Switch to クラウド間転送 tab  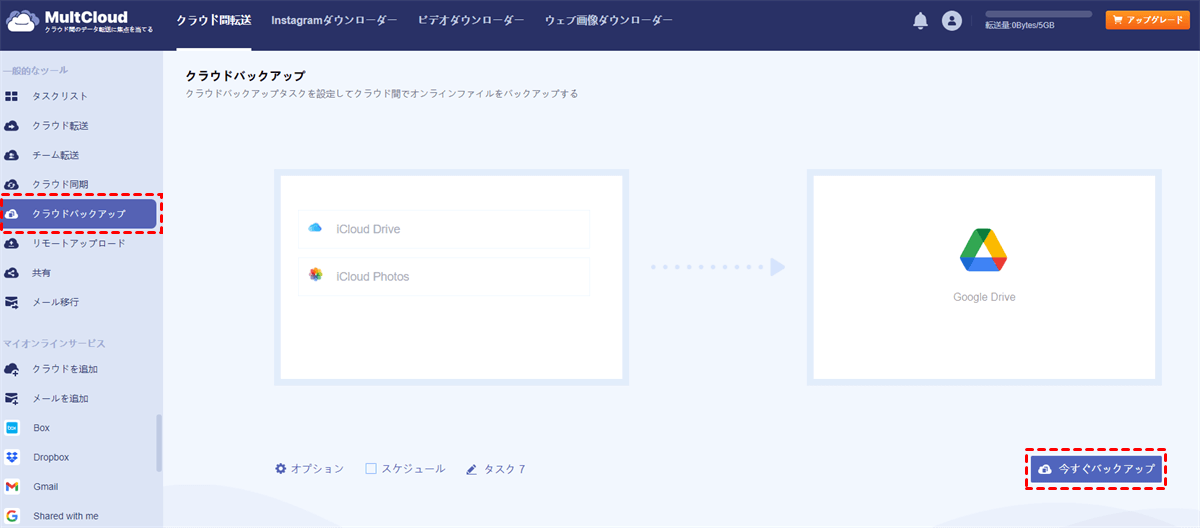(x=213, y=20)
